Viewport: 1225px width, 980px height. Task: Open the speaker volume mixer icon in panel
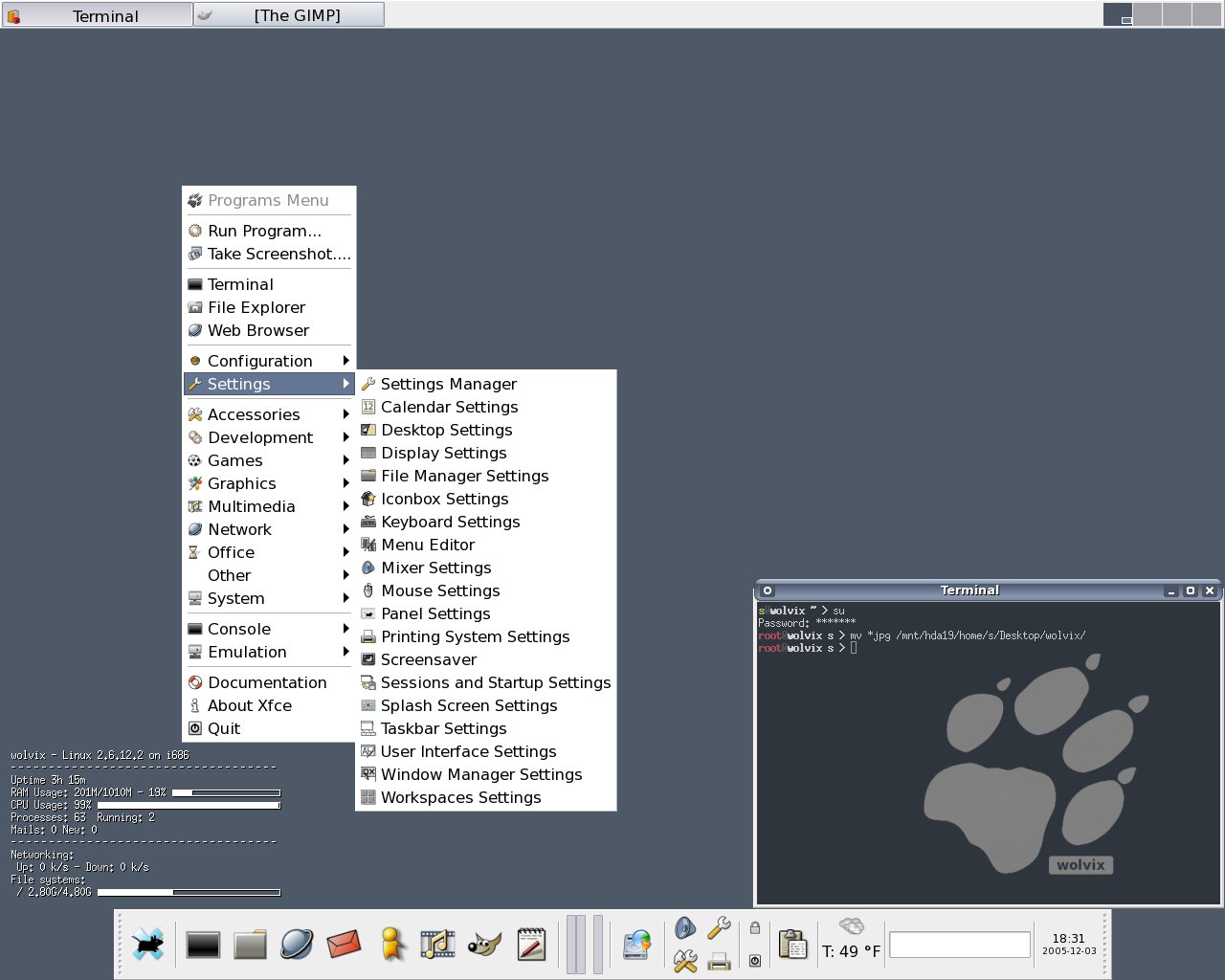point(685,927)
